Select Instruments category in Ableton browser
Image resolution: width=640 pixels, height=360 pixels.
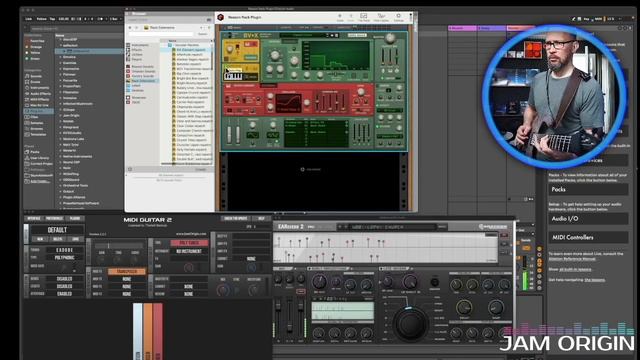click(x=40, y=88)
